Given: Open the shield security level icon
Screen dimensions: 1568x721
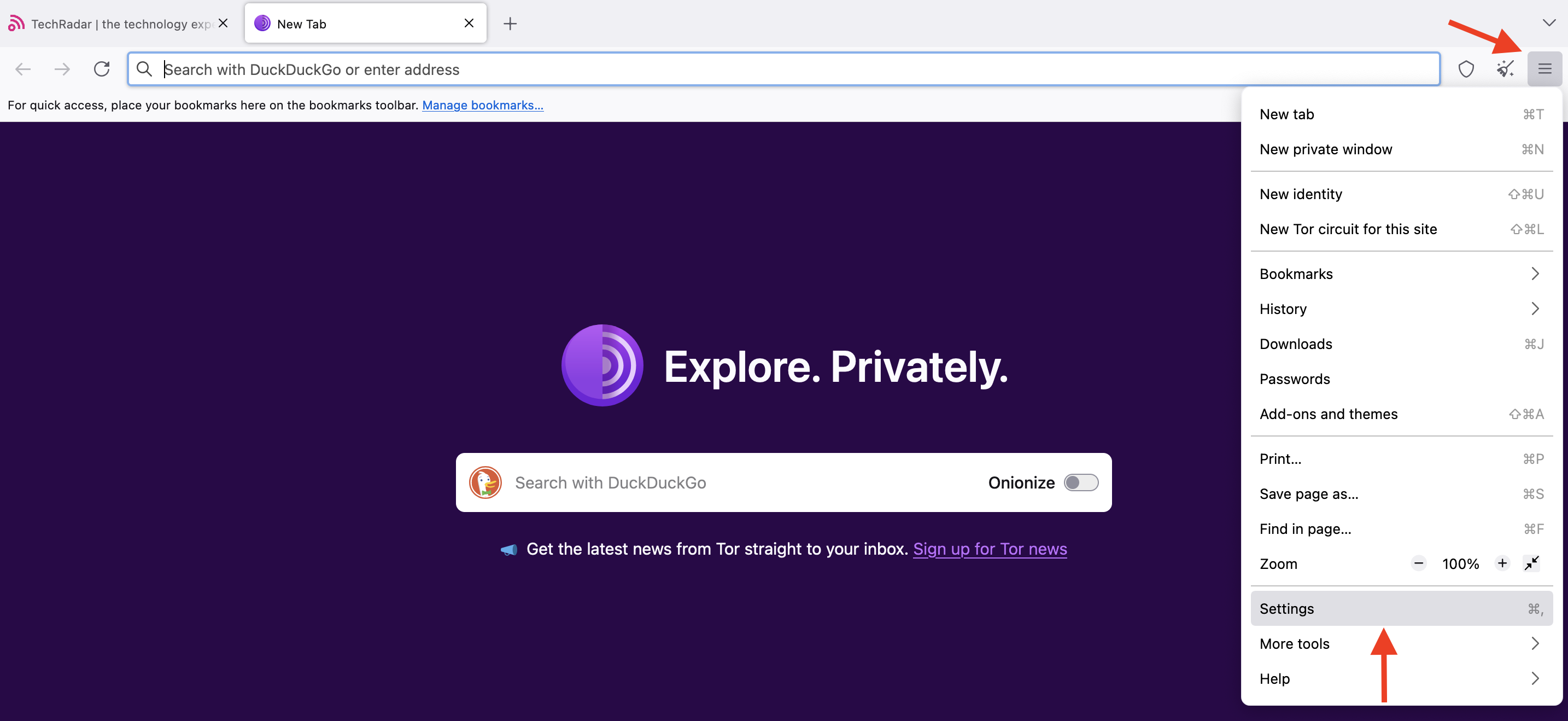Looking at the screenshot, I should point(1466,69).
